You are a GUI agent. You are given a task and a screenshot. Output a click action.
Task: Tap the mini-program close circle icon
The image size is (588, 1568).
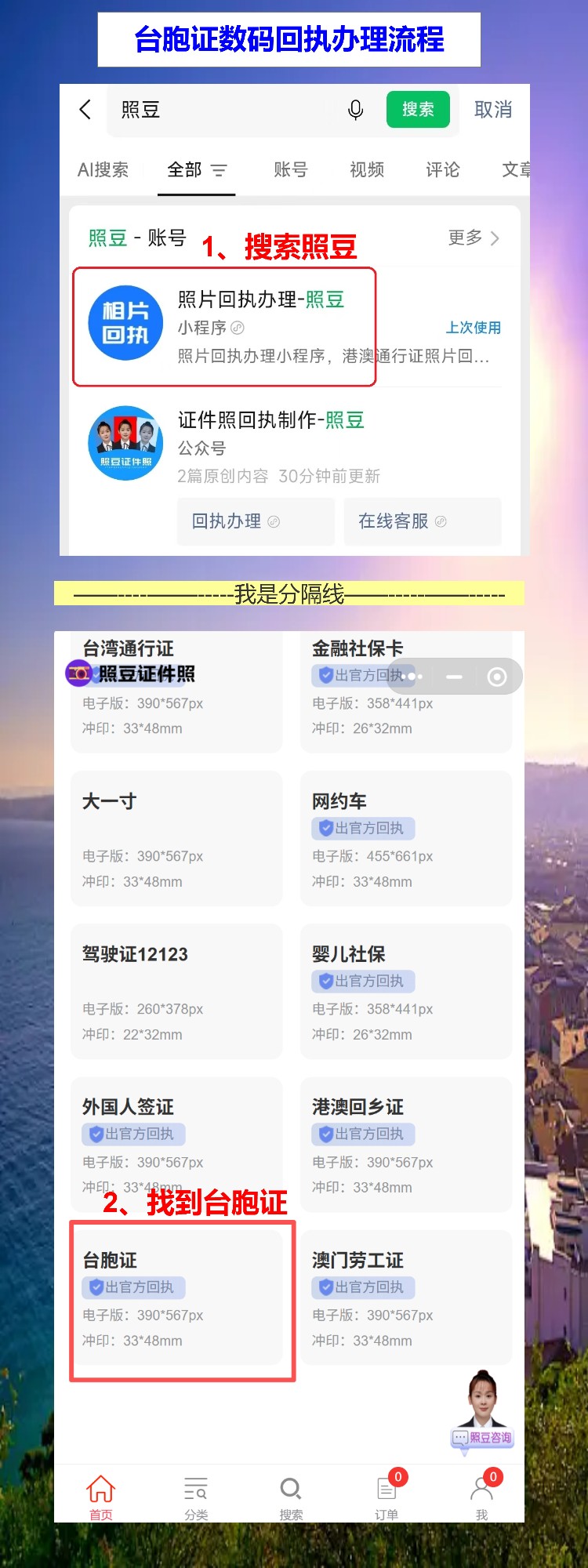pyautogui.click(x=497, y=677)
